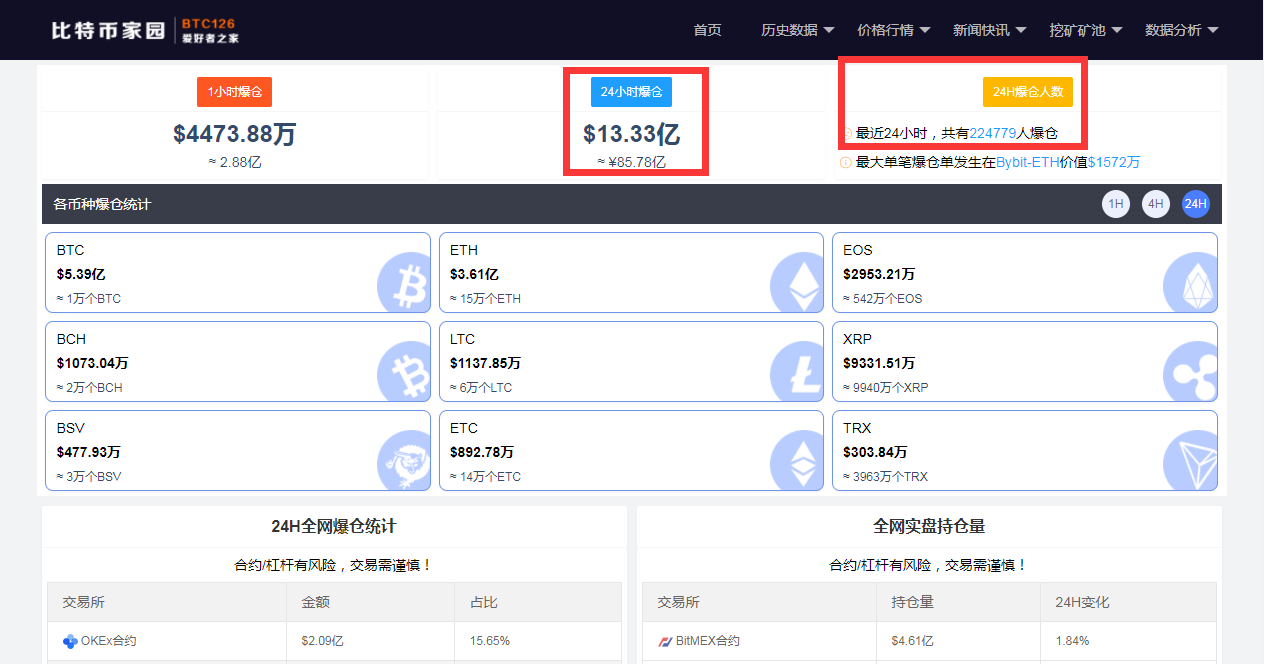Click the 全网实盘持仓量 heading
Screen dimensions: 1264x664
pyautogui.click(x=929, y=526)
